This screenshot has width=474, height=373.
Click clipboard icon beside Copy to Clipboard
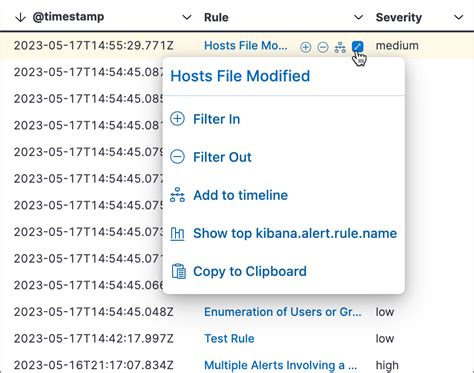pos(179,271)
